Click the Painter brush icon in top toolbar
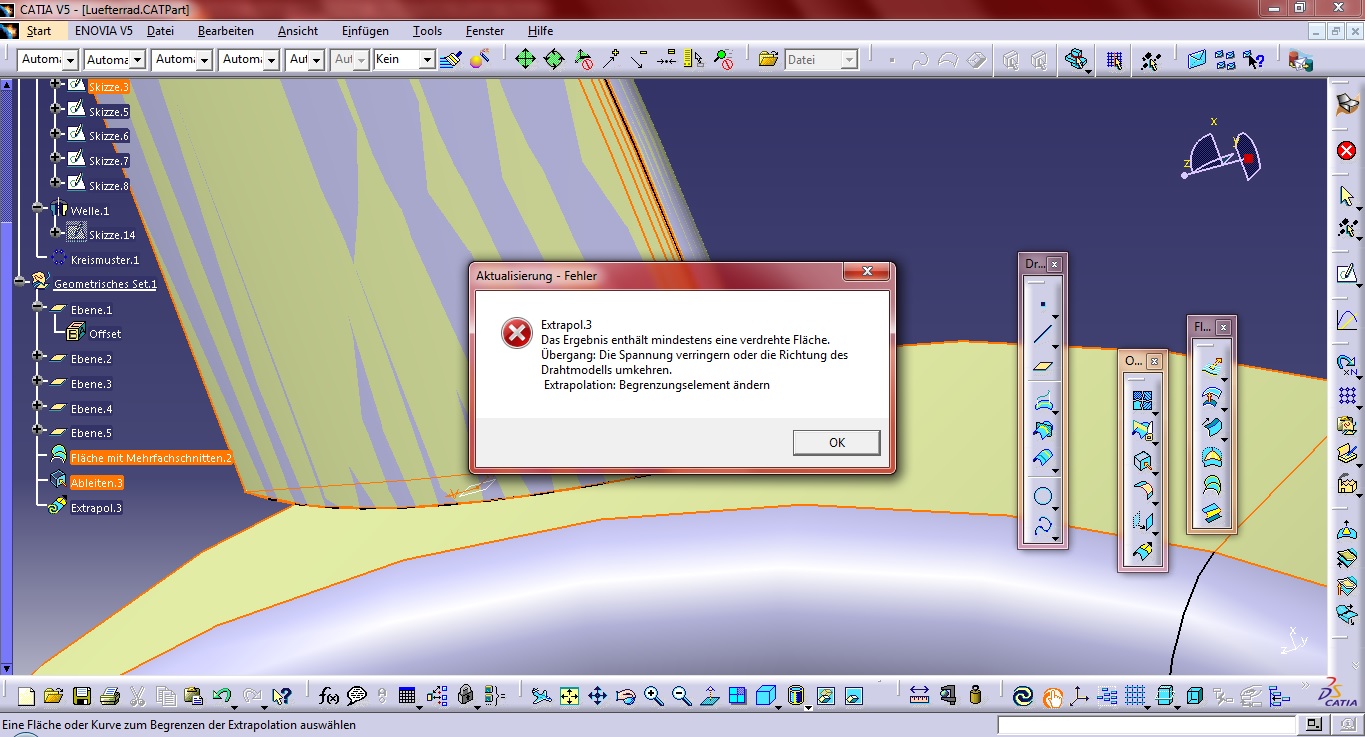Screen dimensions: 1365x737 pyautogui.click(x=451, y=60)
